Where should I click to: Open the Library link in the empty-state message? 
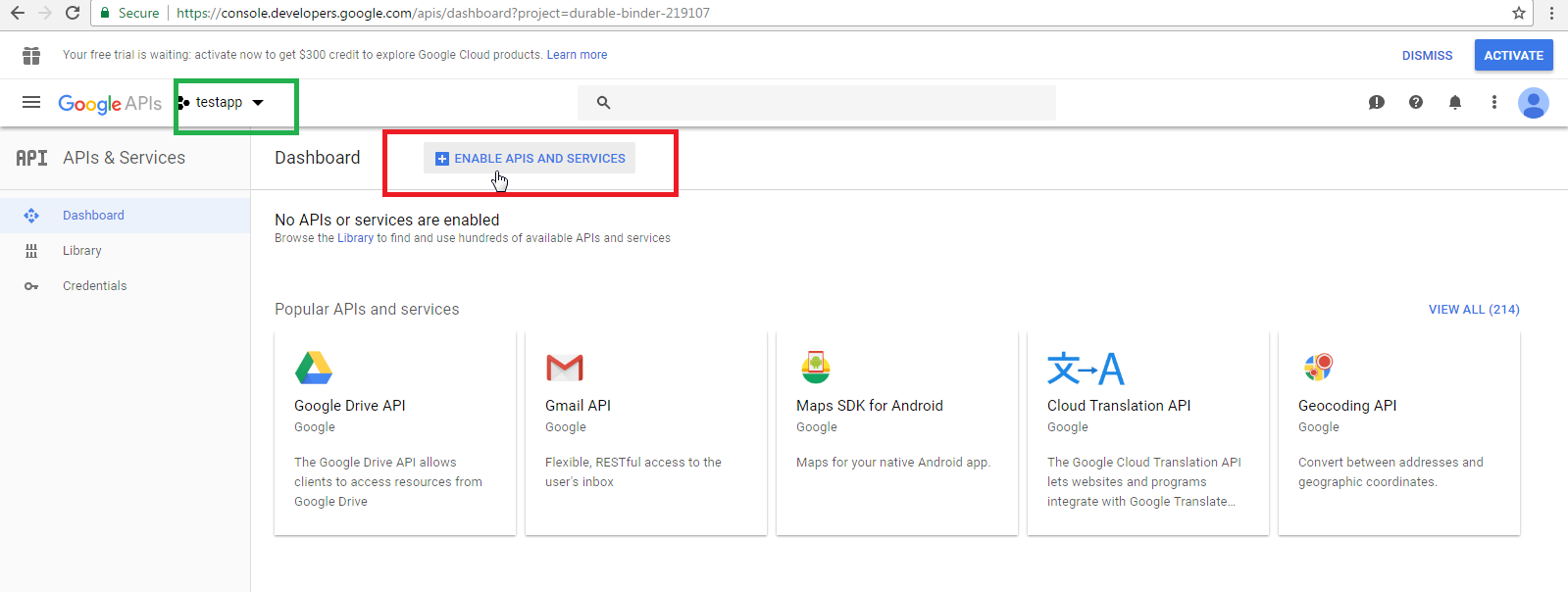[x=356, y=238]
